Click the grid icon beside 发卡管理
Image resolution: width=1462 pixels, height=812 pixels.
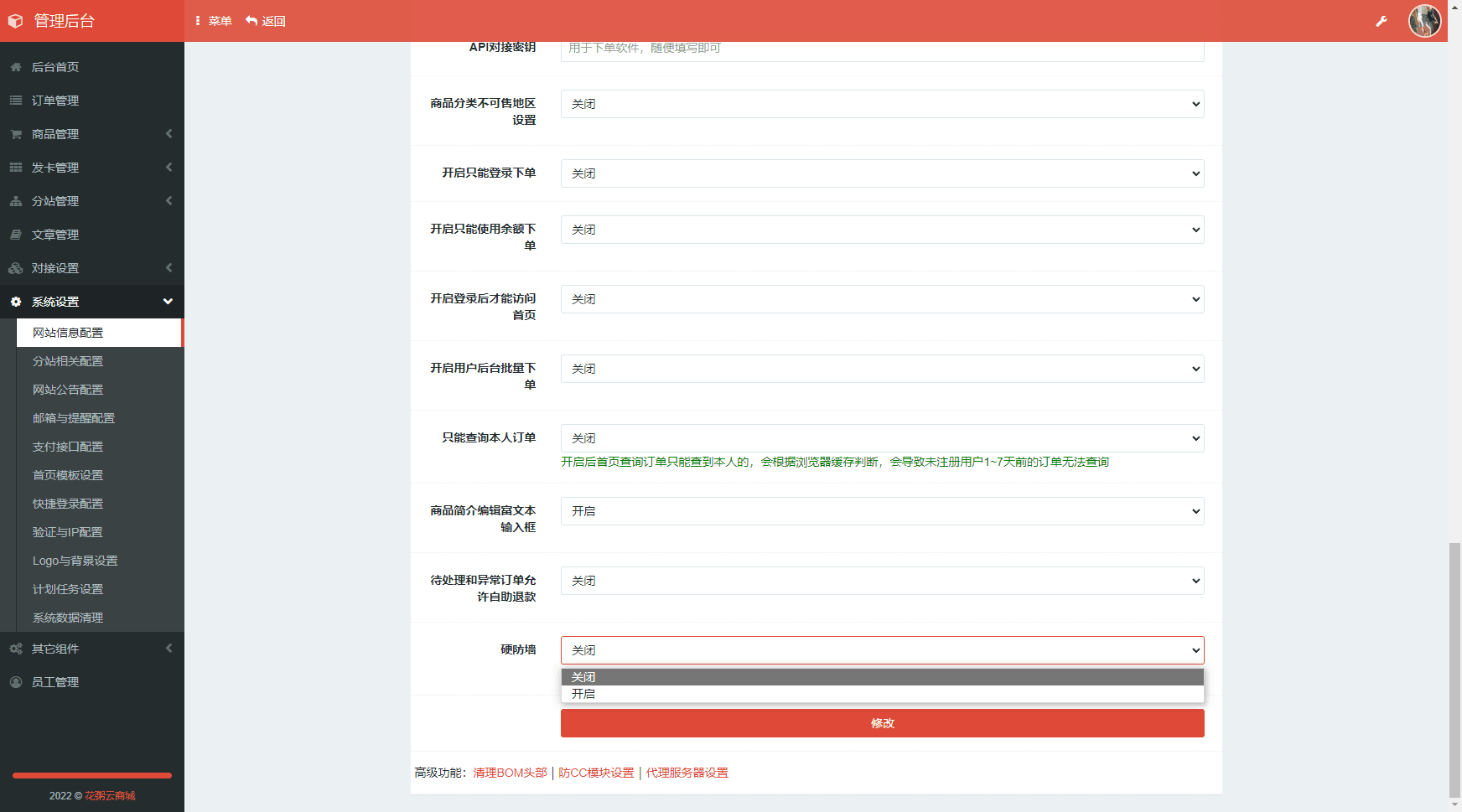pos(16,168)
